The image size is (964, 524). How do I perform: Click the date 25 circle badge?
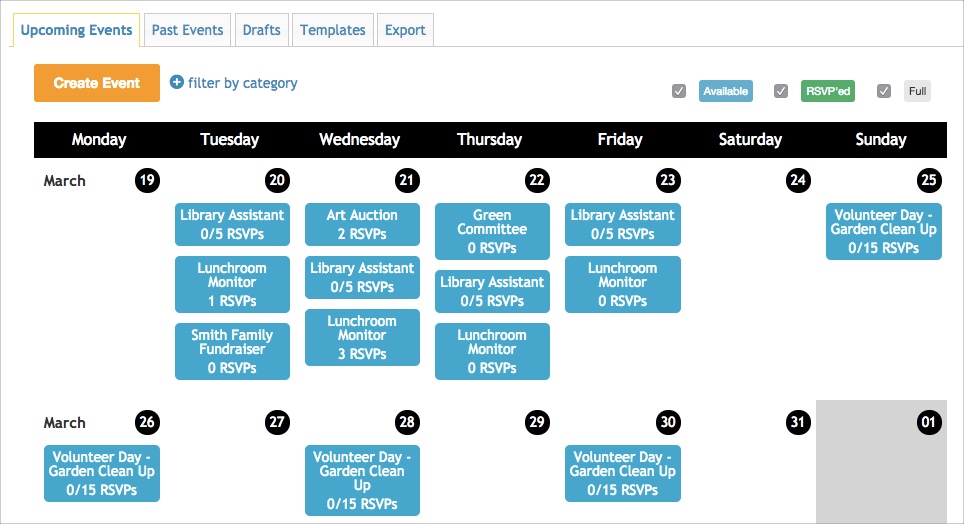click(x=929, y=181)
